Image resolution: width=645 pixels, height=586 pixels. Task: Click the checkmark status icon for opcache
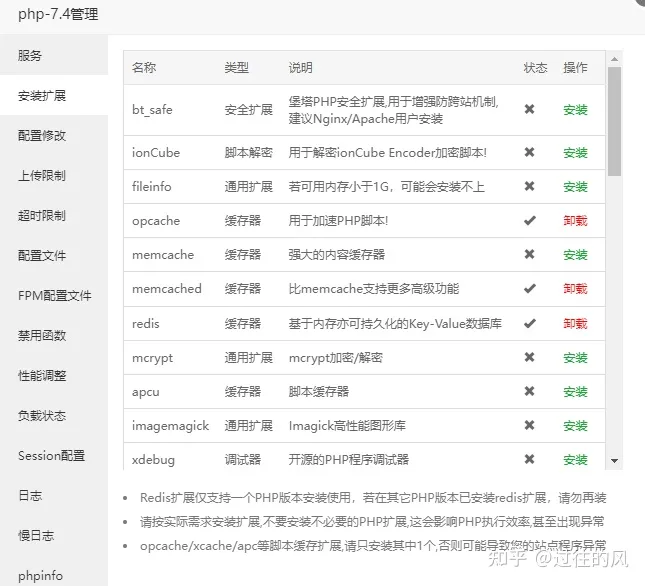click(x=529, y=220)
